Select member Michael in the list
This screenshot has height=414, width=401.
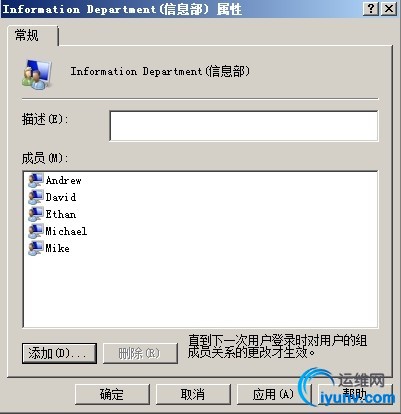(66, 231)
